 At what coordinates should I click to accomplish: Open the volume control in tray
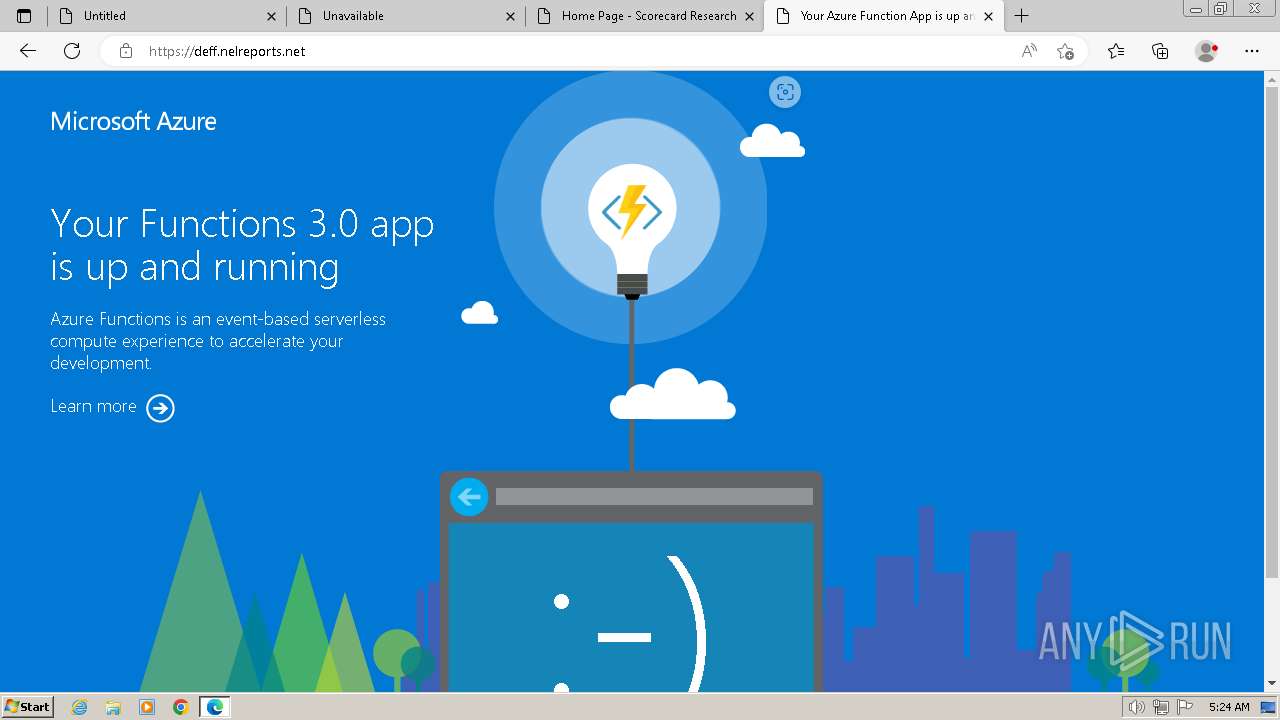1137,707
